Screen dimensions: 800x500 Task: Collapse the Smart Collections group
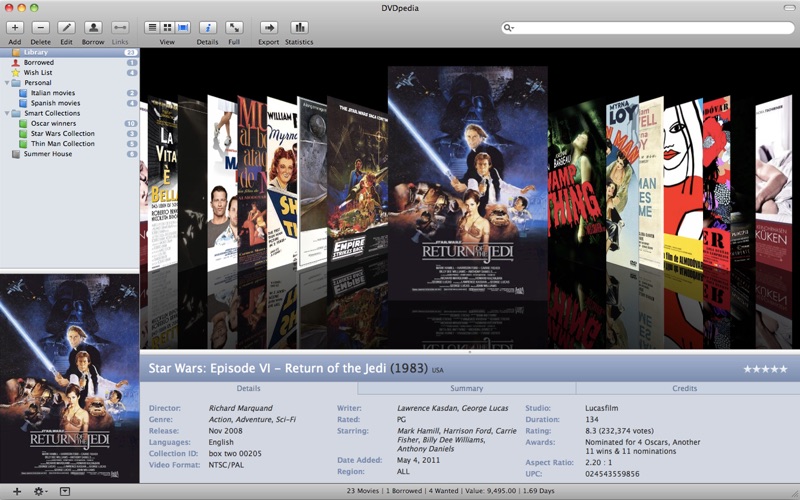pos(6,113)
